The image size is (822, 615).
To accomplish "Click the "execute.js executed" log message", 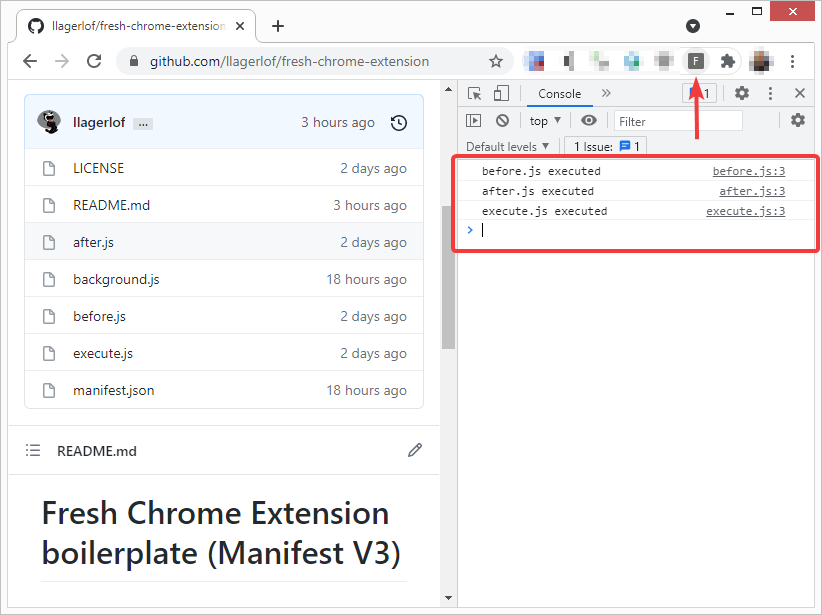I will [x=544, y=211].
